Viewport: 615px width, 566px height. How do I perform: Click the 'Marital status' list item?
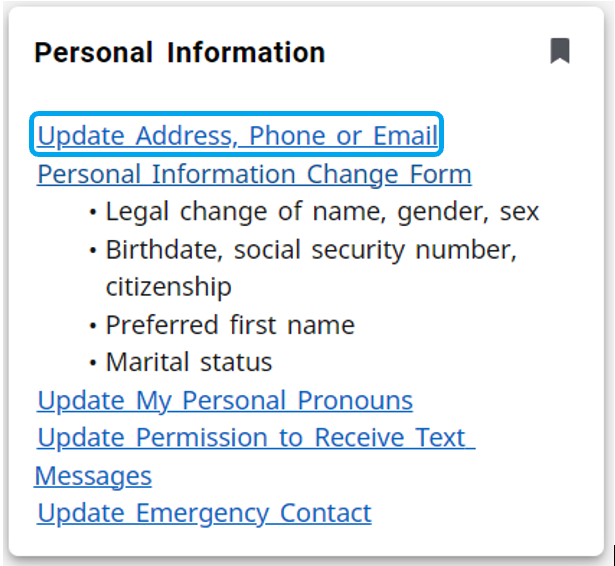click(189, 362)
